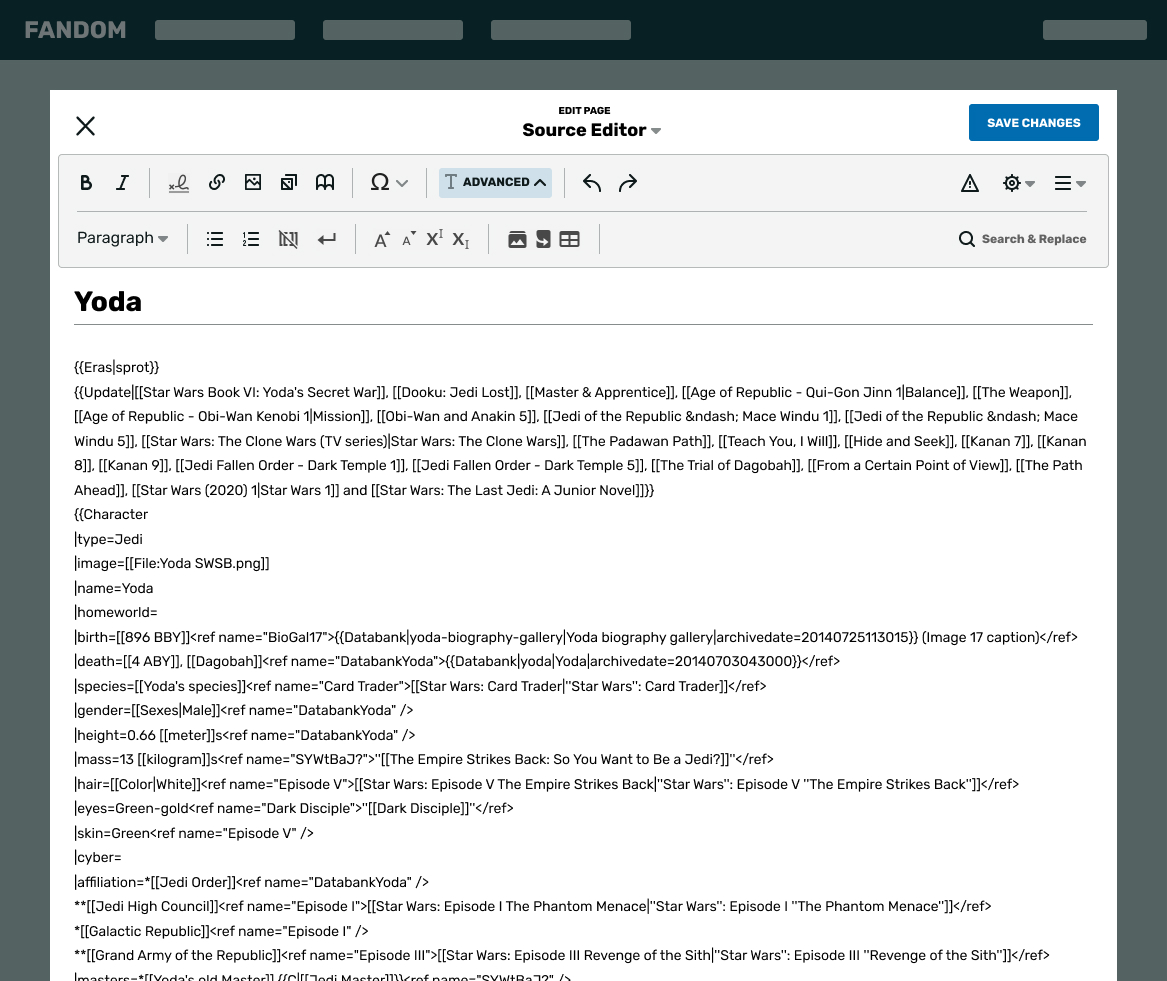Insert an image from toolbar top row

pos(253,182)
